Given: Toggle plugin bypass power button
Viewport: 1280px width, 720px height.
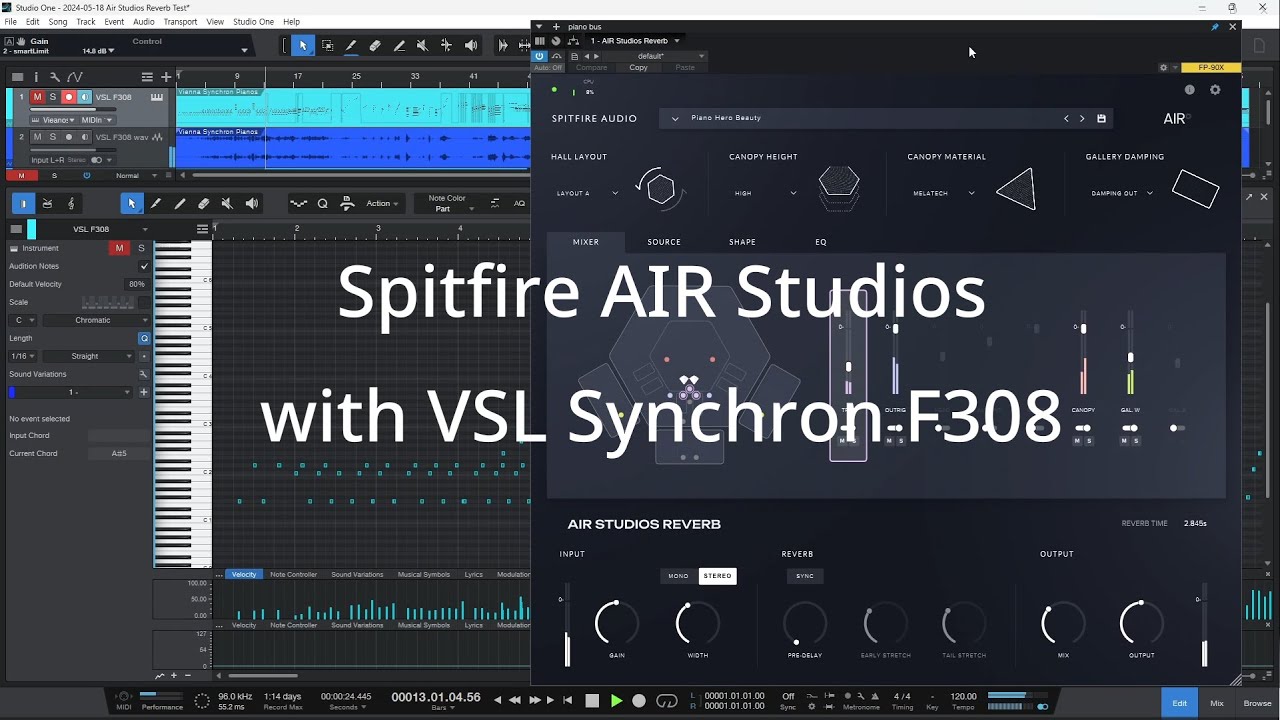Looking at the screenshot, I should pos(539,56).
